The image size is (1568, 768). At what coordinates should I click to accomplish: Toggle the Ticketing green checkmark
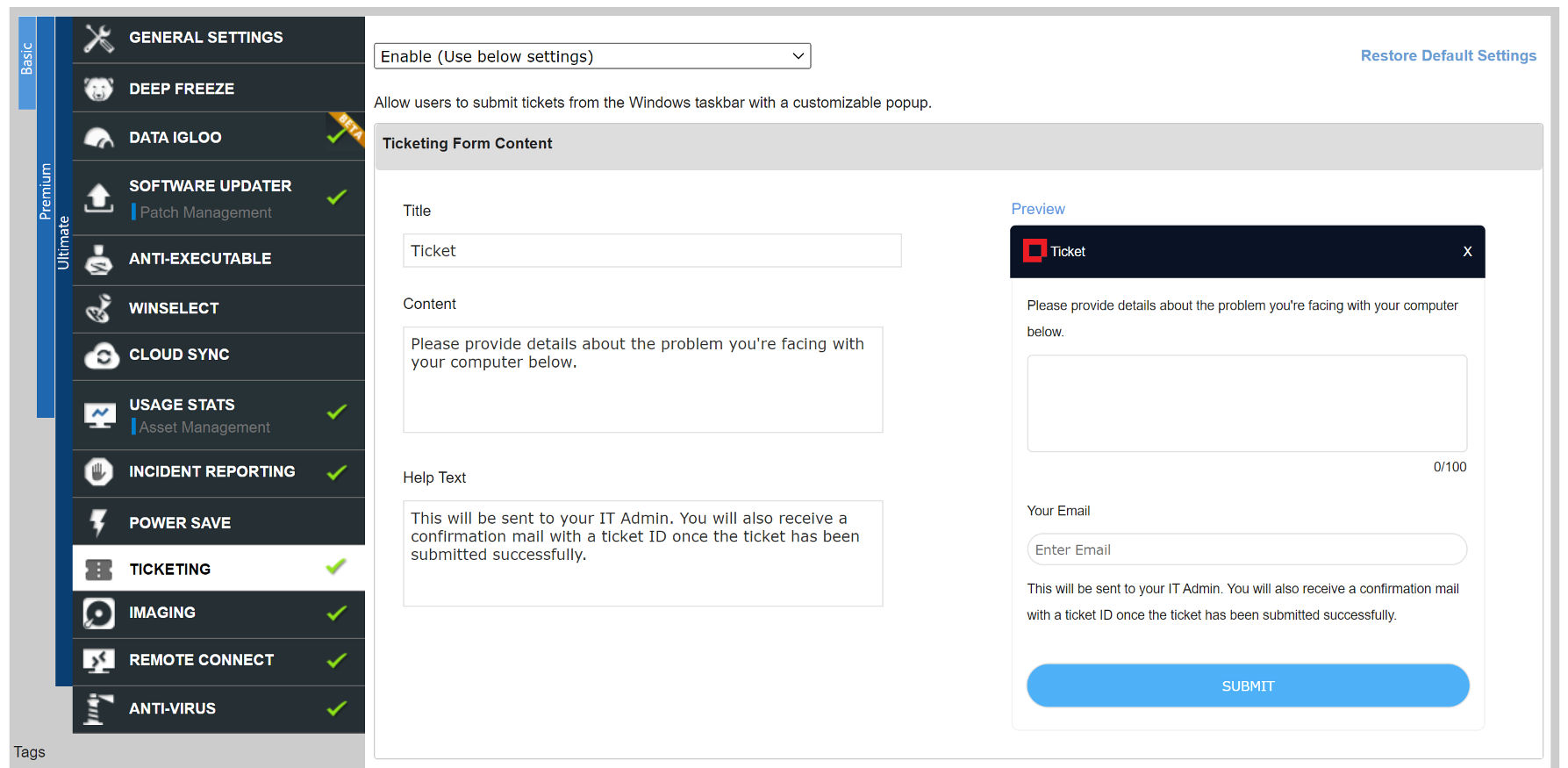click(336, 567)
